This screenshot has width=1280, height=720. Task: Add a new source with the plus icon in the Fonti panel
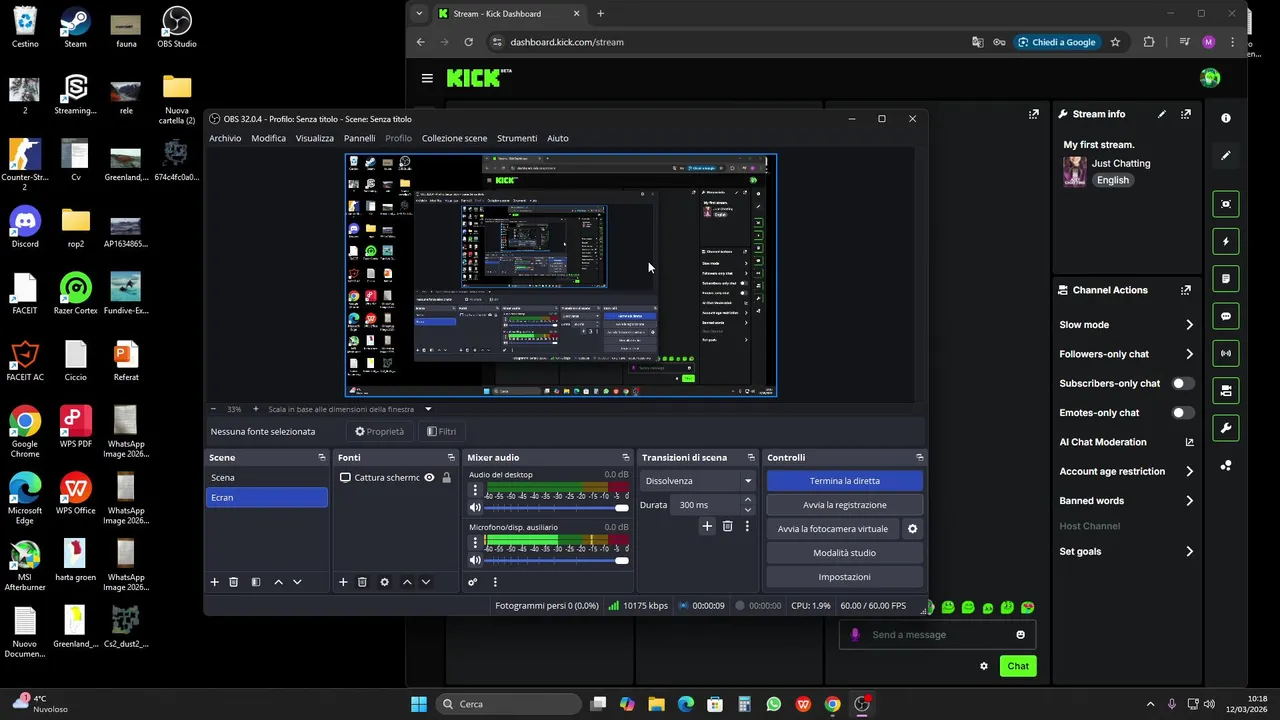(x=343, y=582)
